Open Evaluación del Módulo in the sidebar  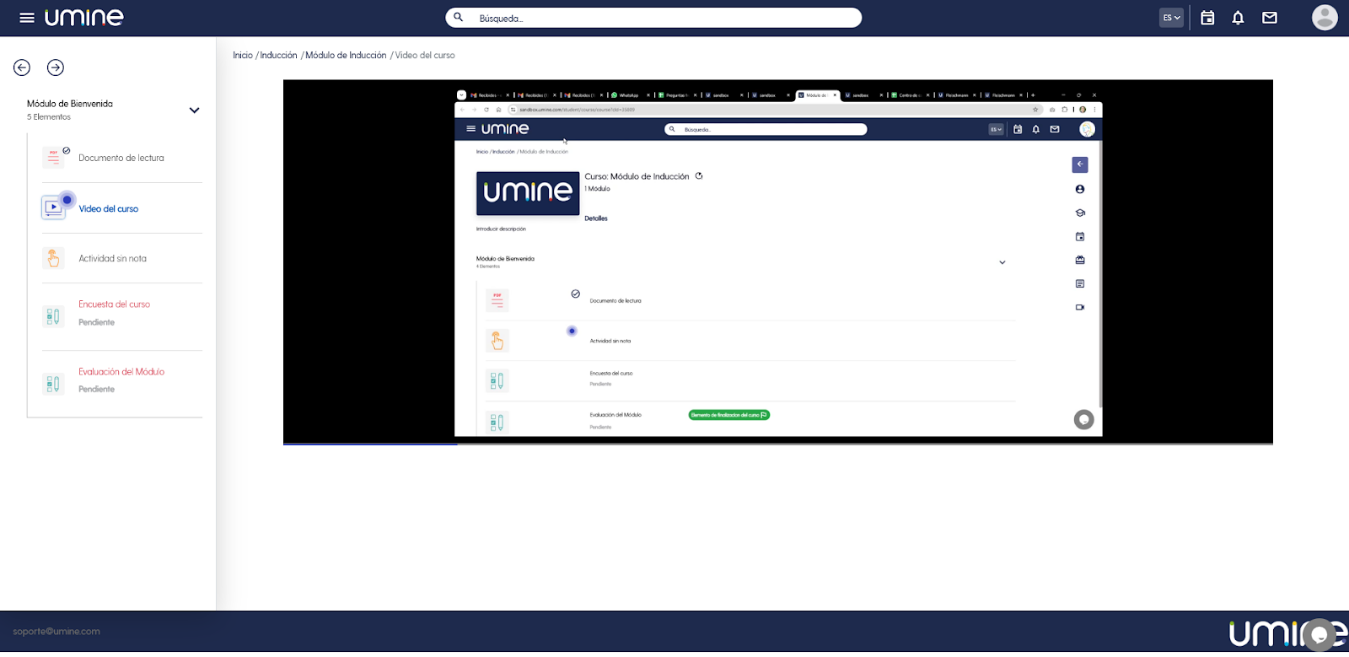tap(121, 372)
